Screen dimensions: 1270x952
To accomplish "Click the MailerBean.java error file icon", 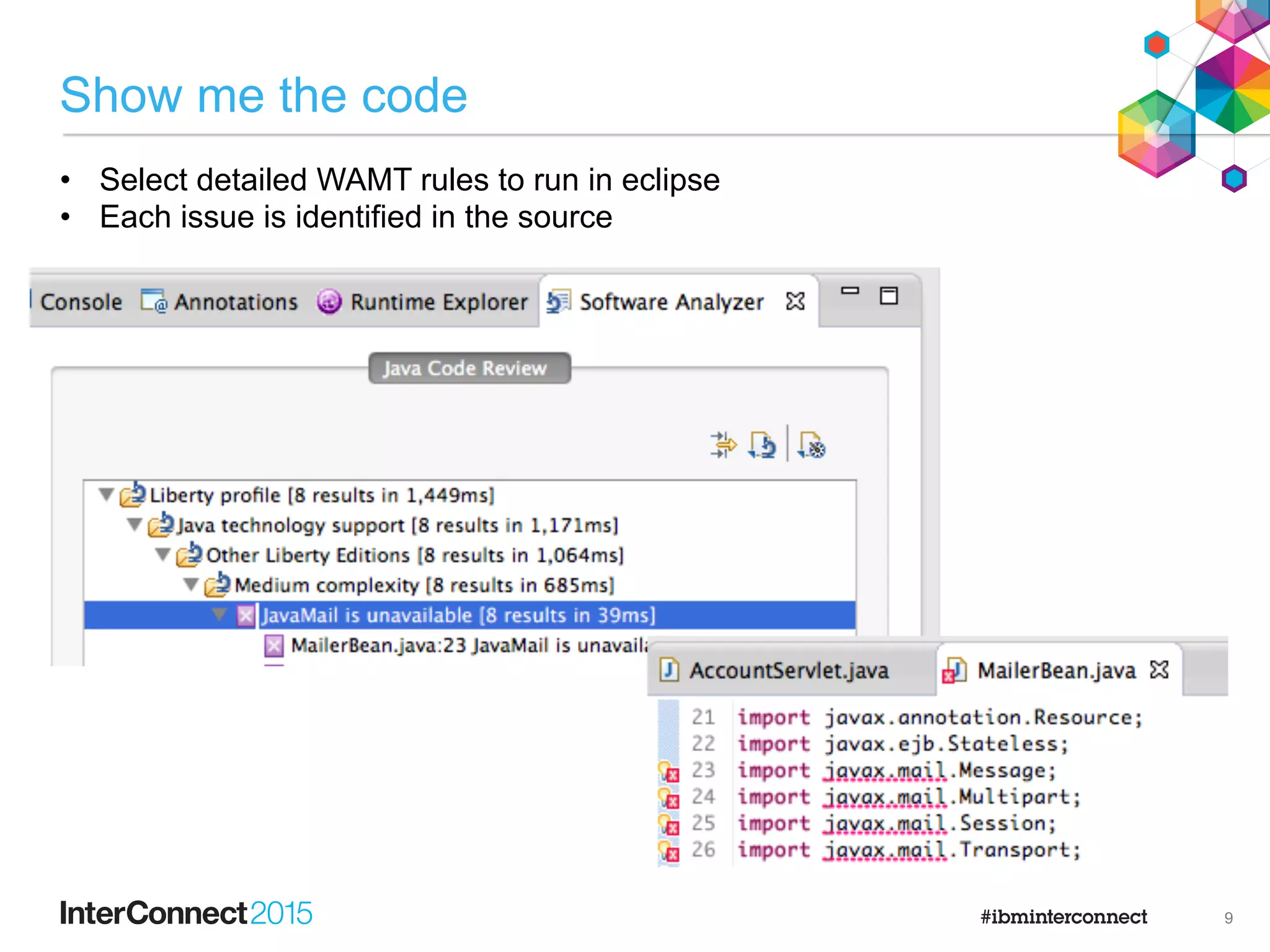I will click(955, 671).
